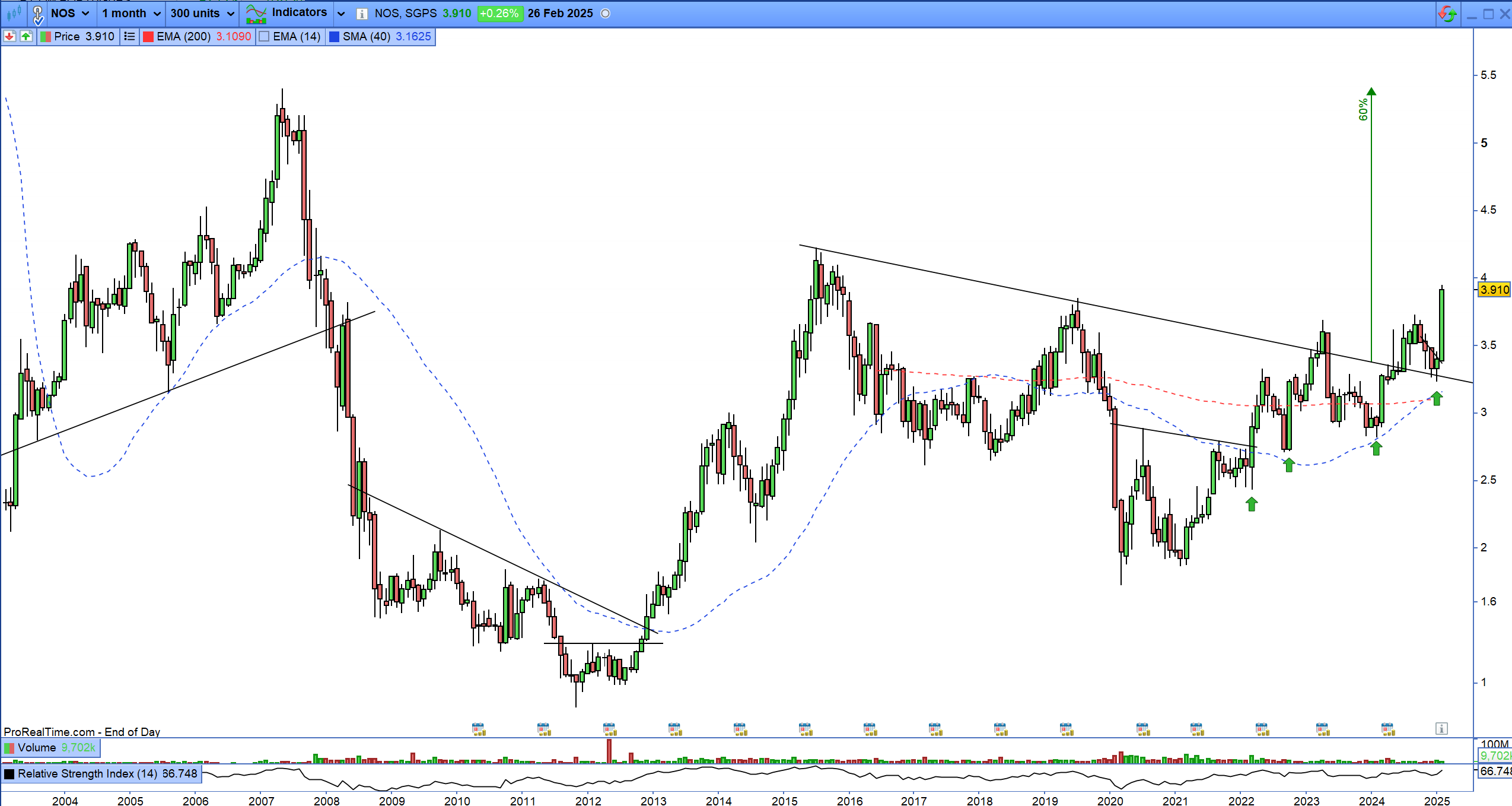The image size is (1512, 806).
Task: Click the blue SMA (40) color swatch
Action: 334,36
